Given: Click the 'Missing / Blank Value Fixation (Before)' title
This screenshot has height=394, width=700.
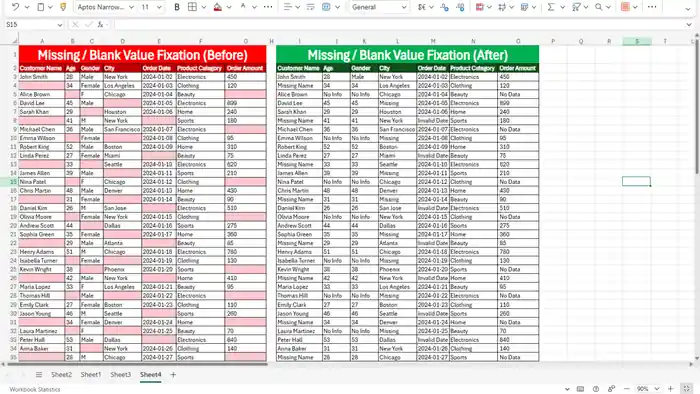Looking at the screenshot, I should [x=142, y=55].
